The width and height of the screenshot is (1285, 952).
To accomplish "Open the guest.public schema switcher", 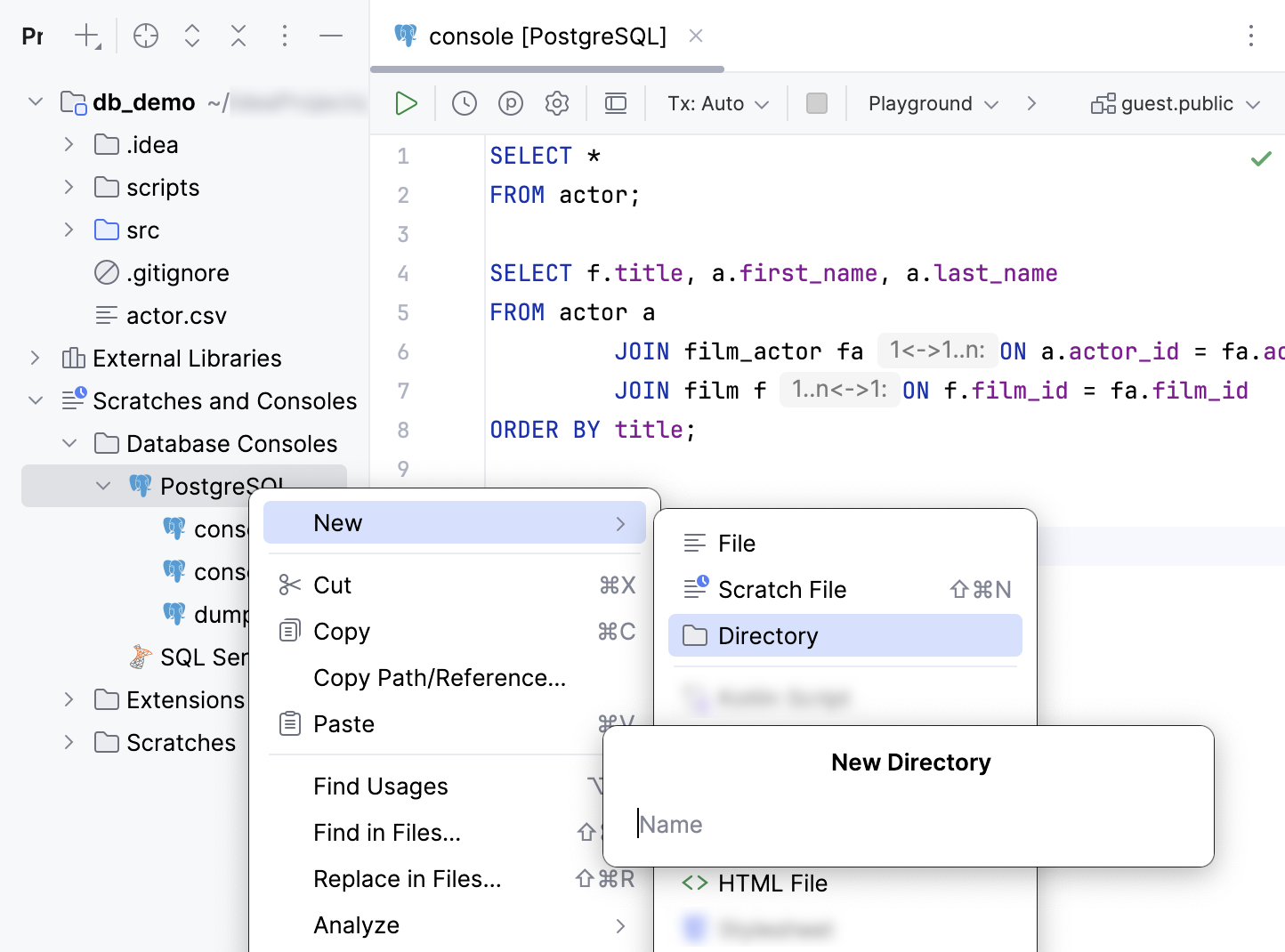I will coord(1176,103).
